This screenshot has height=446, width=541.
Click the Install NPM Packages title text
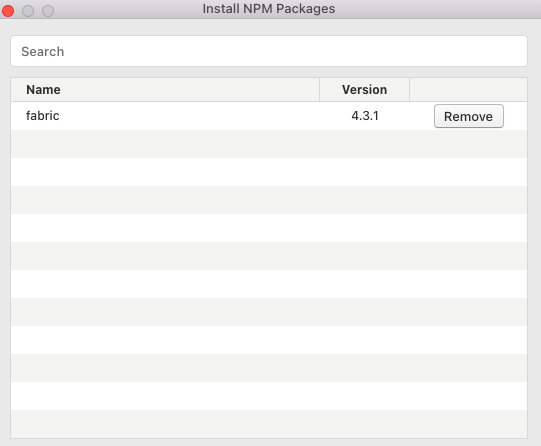[x=269, y=9]
